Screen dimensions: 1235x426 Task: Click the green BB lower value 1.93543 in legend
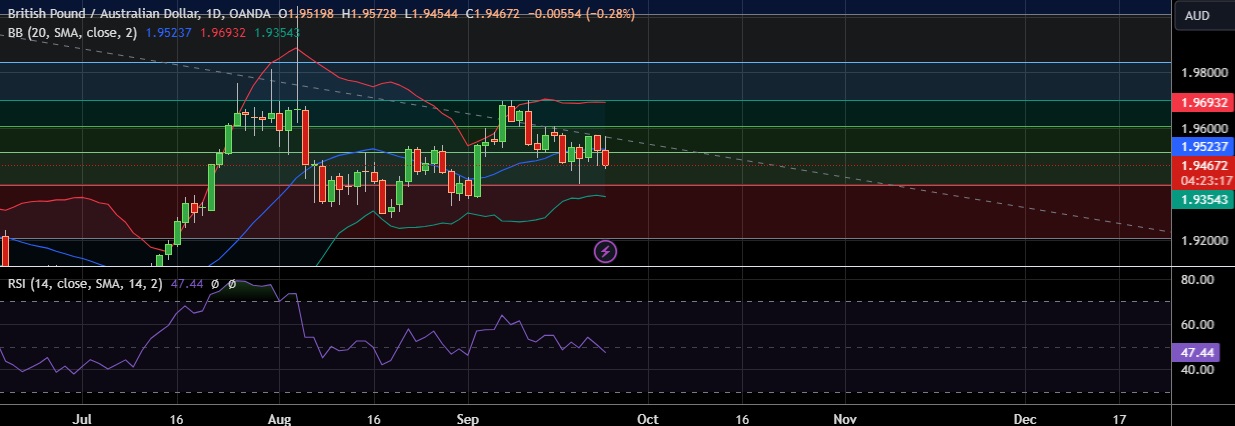276,33
